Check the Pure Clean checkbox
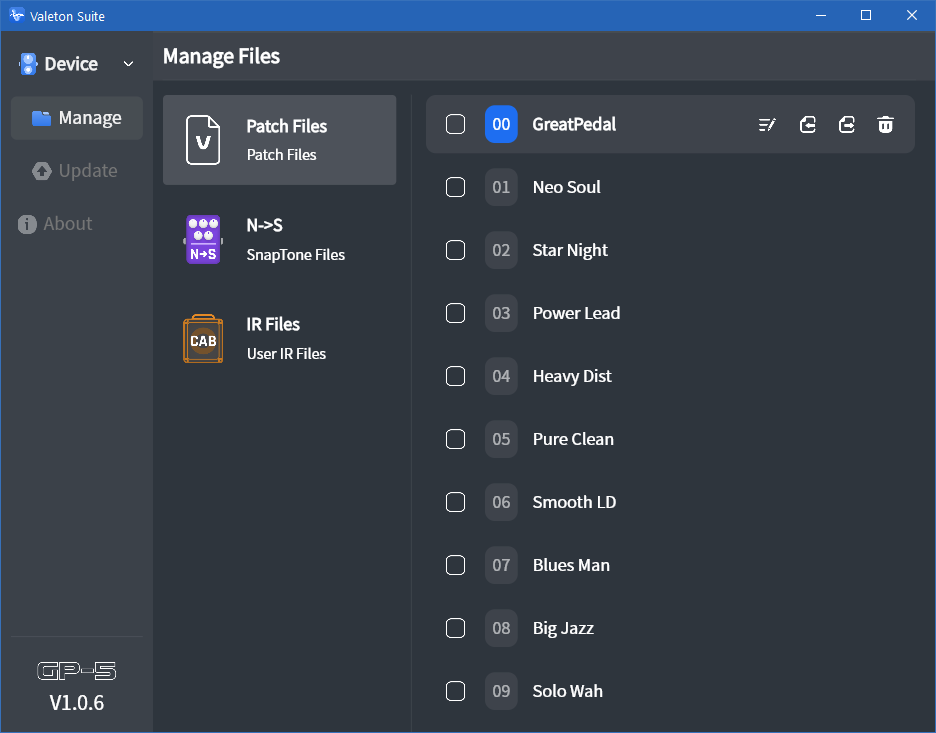Image resolution: width=936 pixels, height=733 pixels. click(455, 439)
